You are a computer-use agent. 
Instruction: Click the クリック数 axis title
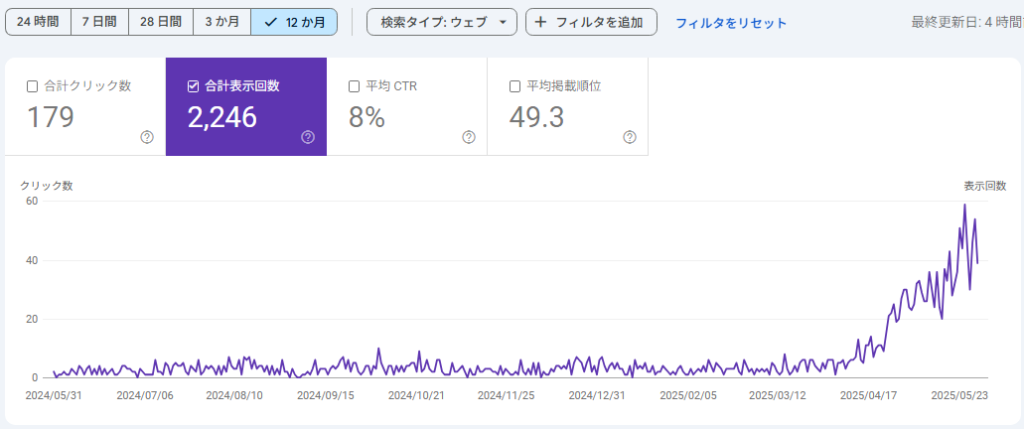46,185
